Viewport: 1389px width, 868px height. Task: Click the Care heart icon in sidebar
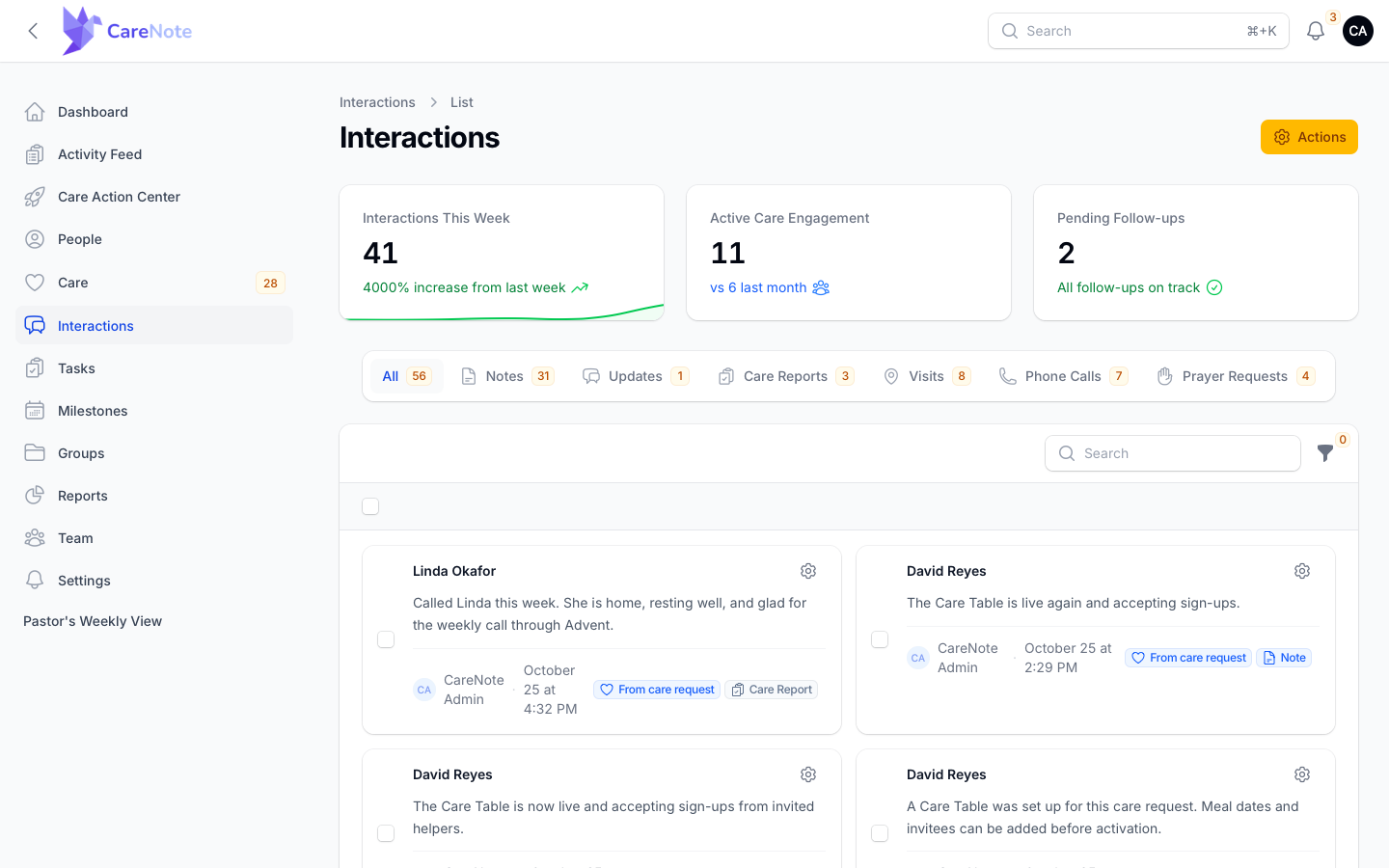pos(35,283)
